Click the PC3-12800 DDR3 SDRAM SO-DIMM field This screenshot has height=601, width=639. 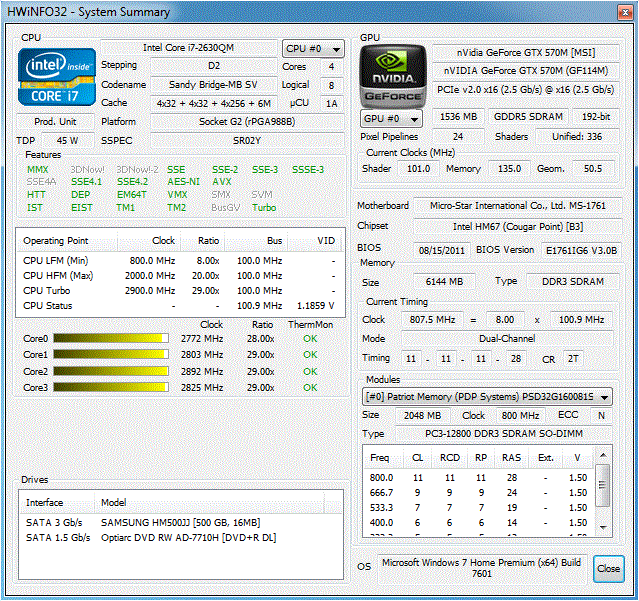click(504, 434)
